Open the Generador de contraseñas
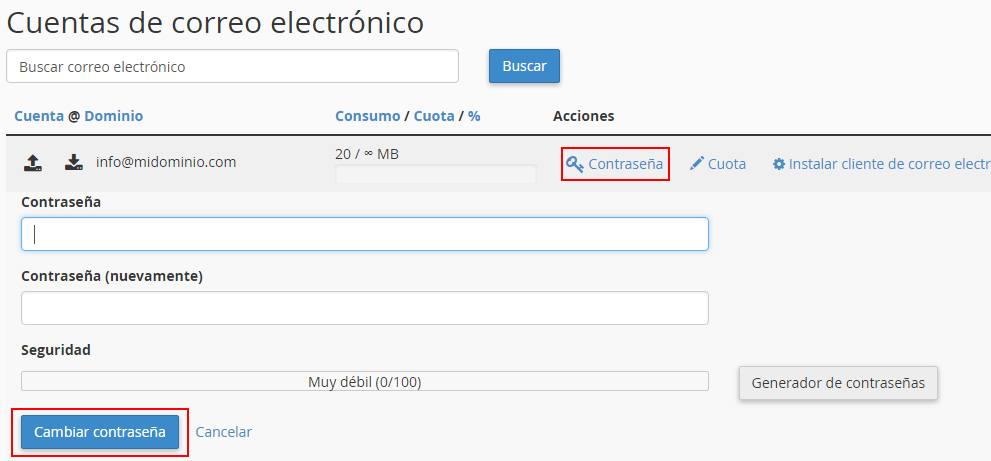Screen dimensions: 991x461 click(838, 382)
